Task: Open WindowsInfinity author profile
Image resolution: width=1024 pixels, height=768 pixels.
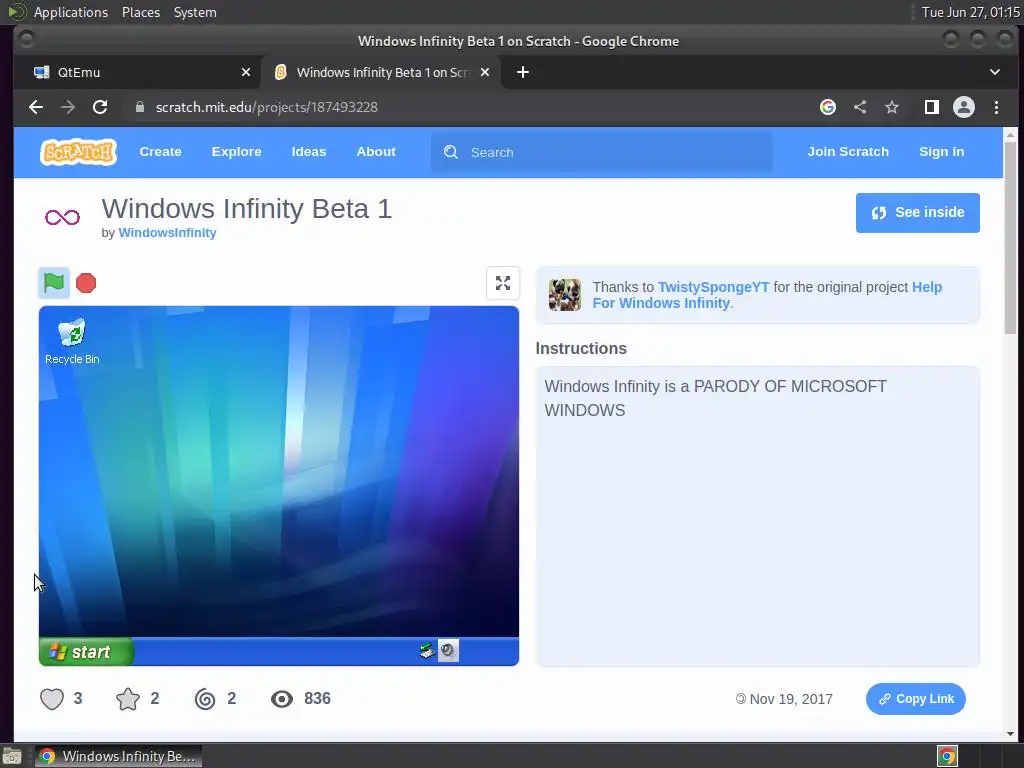Action: coord(167,232)
